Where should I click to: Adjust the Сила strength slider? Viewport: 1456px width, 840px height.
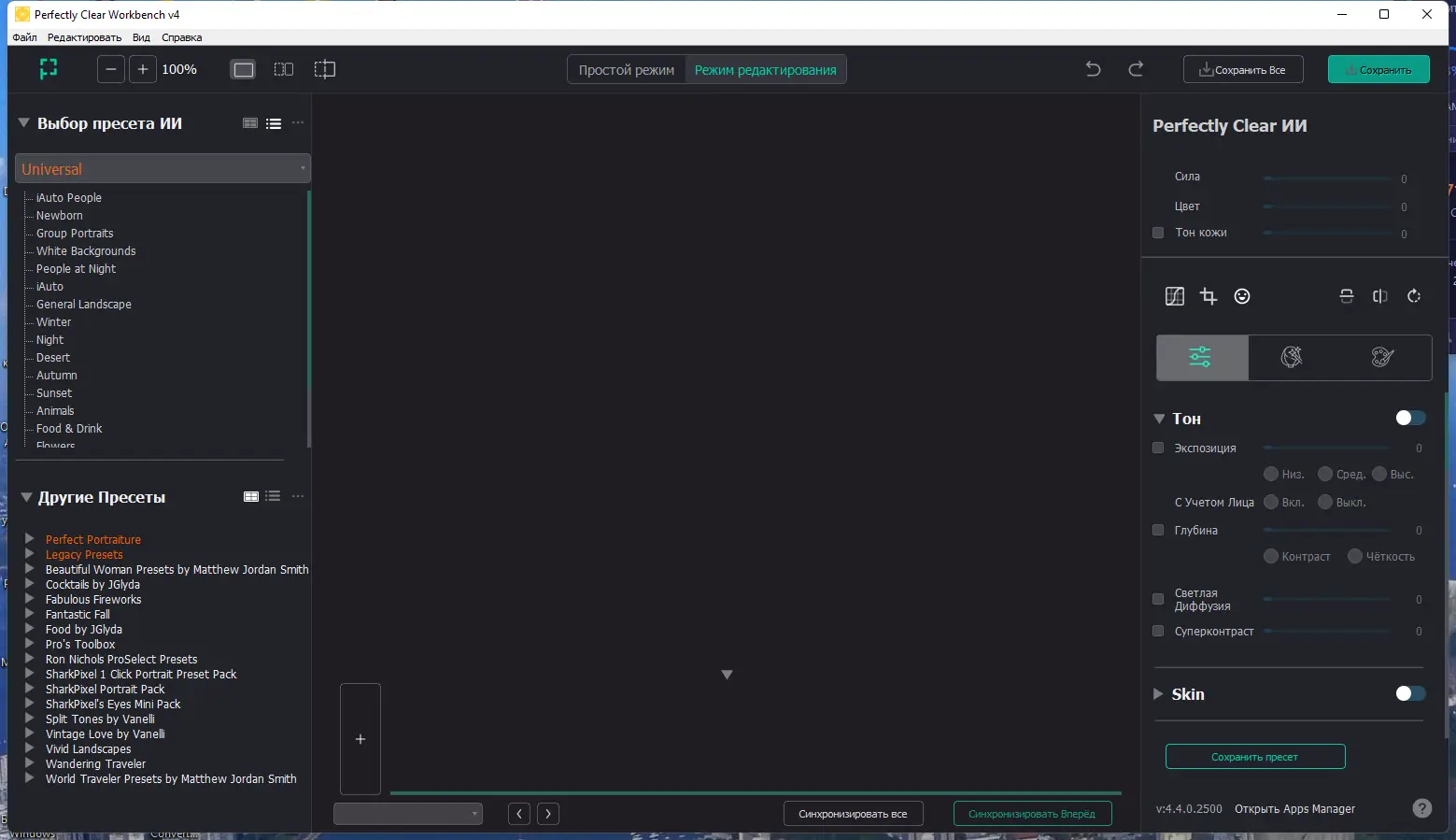click(x=1327, y=178)
